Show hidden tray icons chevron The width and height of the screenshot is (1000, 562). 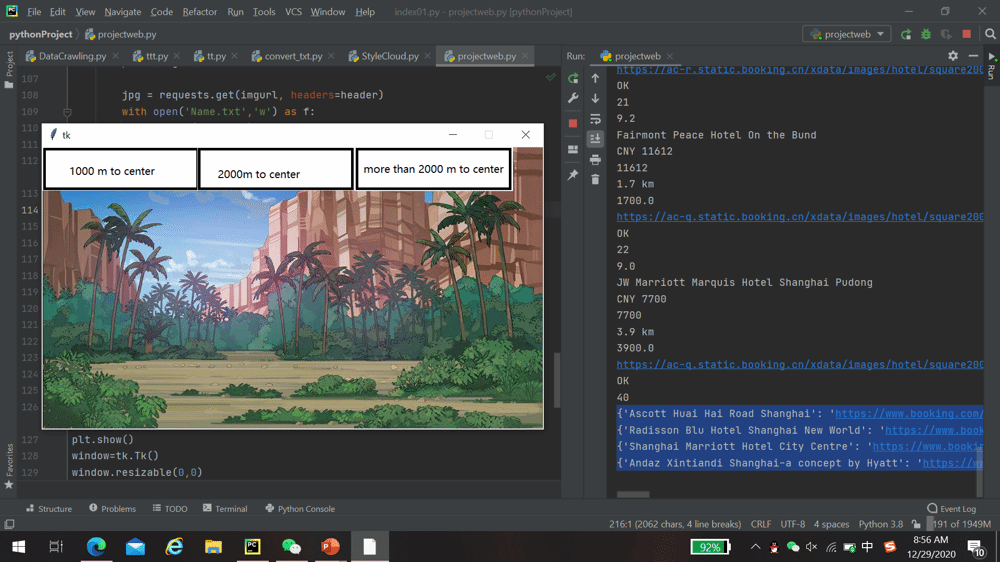click(x=755, y=547)
